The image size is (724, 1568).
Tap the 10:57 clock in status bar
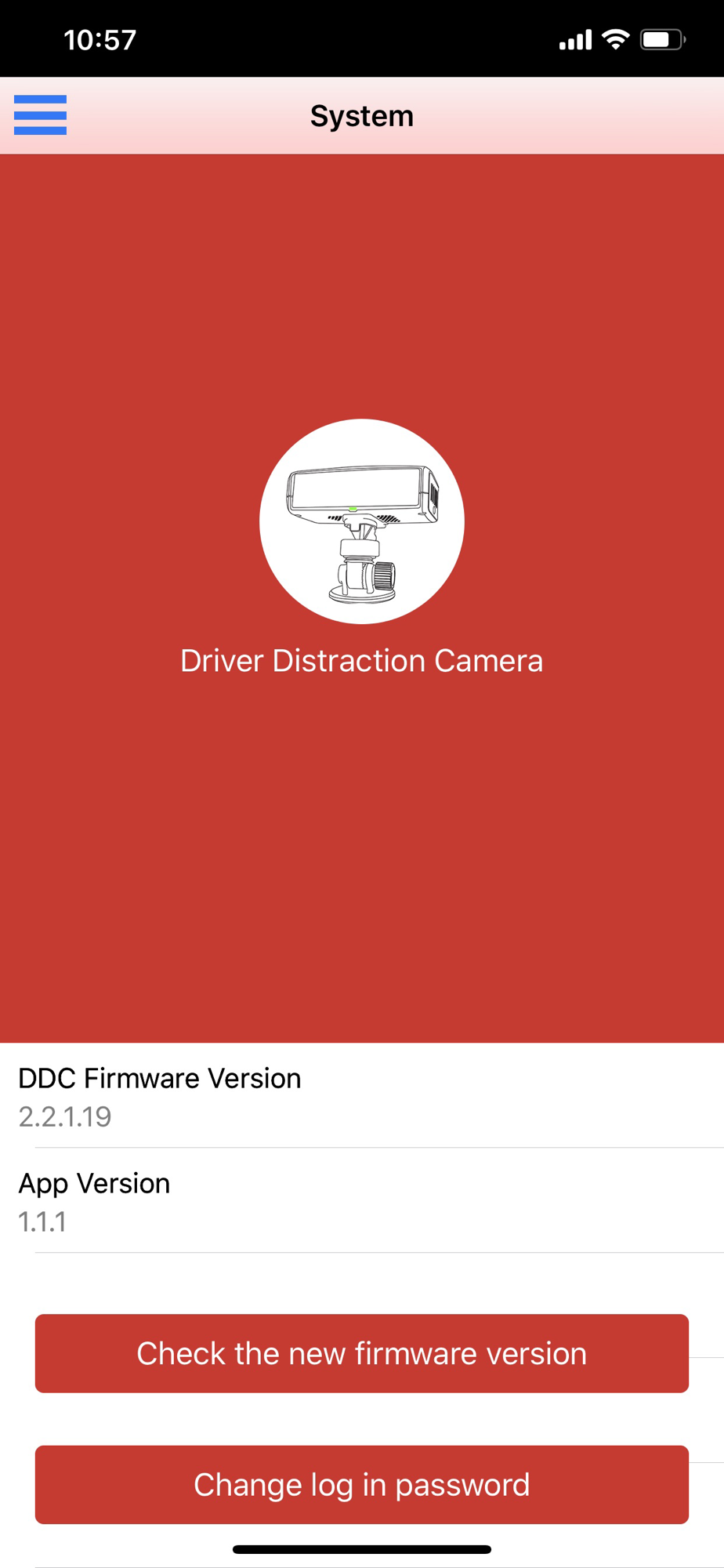click(100, 40)
